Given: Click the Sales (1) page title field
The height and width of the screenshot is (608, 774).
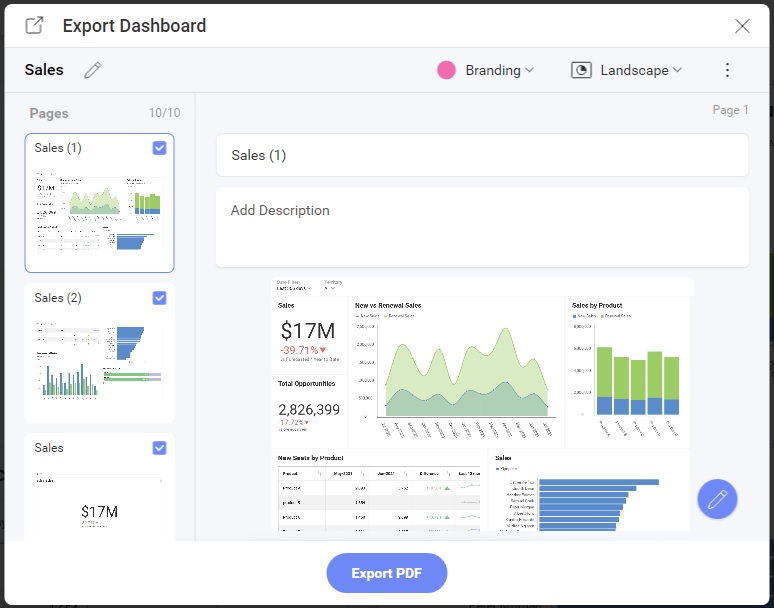Looking at the screenshot, I should coord(482,155).
